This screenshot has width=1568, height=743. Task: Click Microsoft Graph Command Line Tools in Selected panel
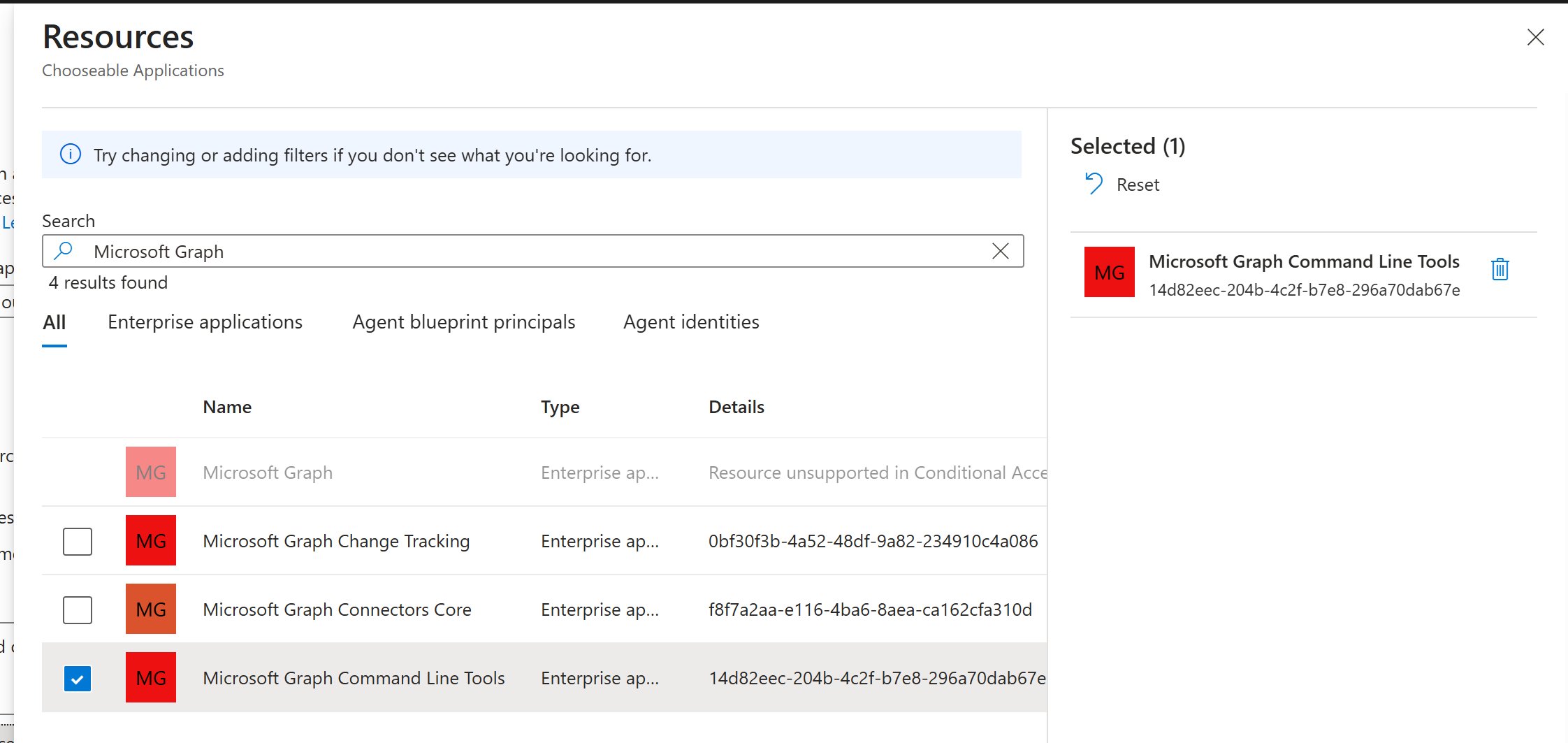pos(1304,261)
